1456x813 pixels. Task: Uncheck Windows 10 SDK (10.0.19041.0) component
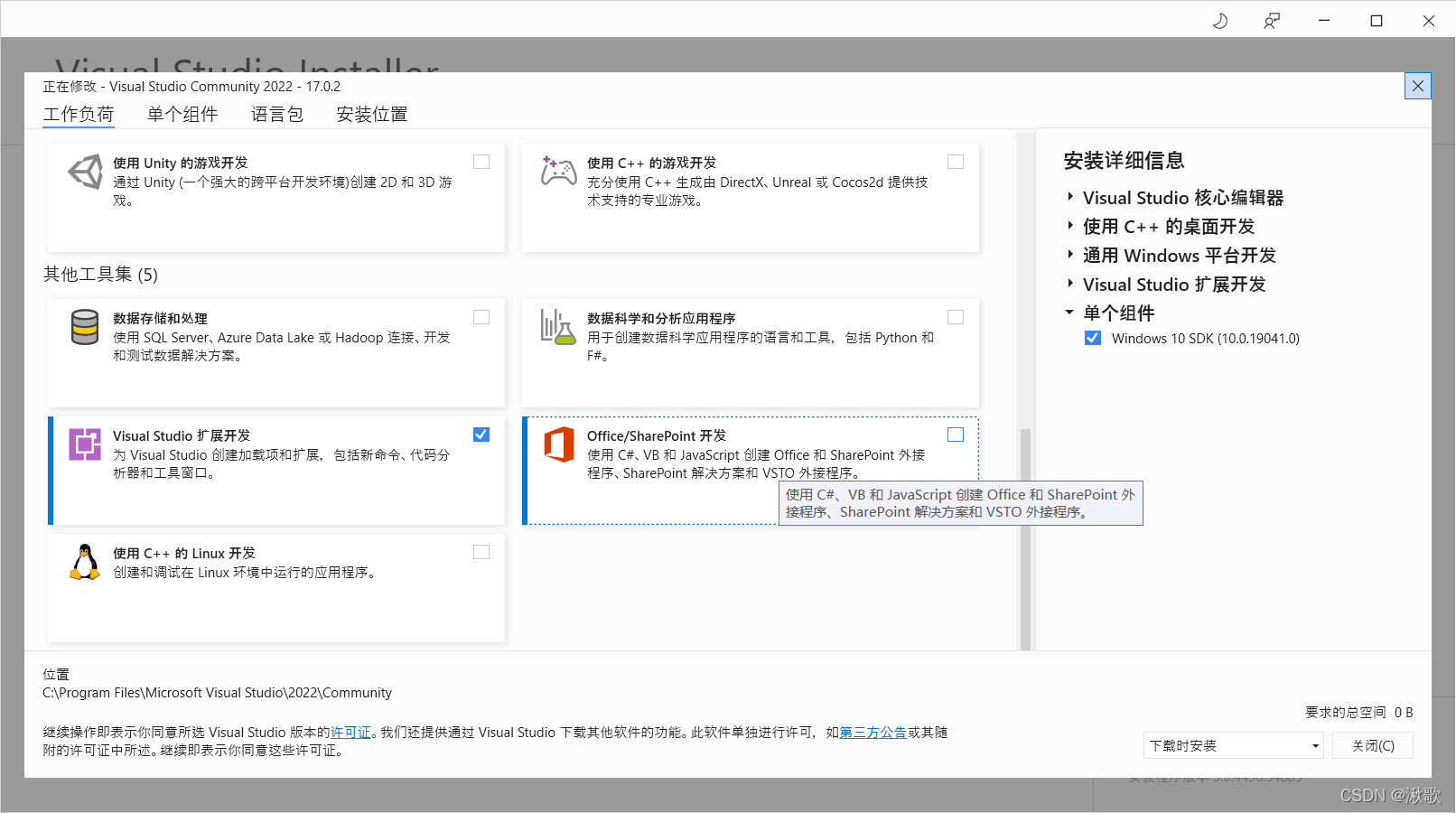[x=1093, y=338]
